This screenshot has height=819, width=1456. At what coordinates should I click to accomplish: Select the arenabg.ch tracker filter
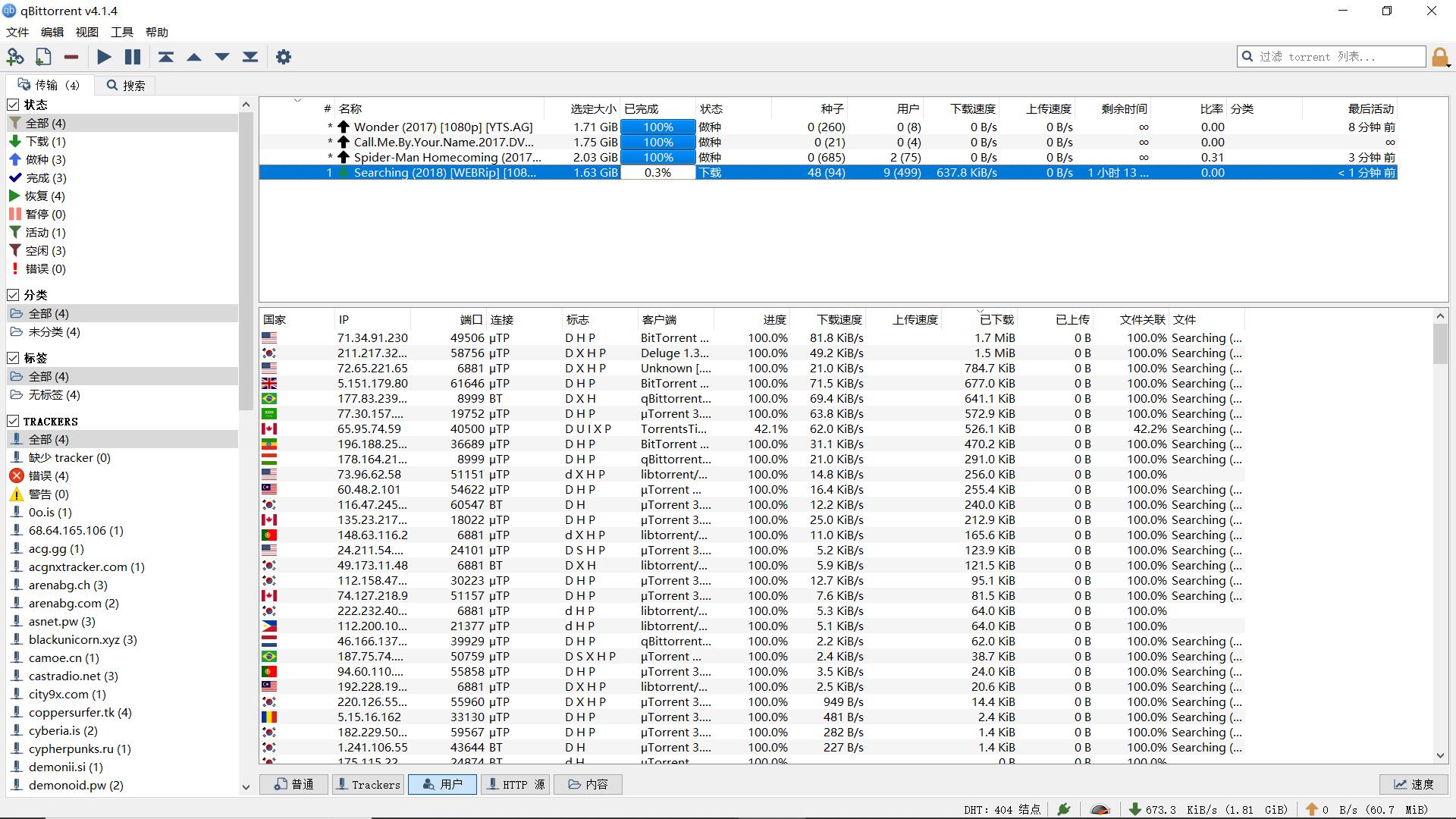[x=68, y=585]
